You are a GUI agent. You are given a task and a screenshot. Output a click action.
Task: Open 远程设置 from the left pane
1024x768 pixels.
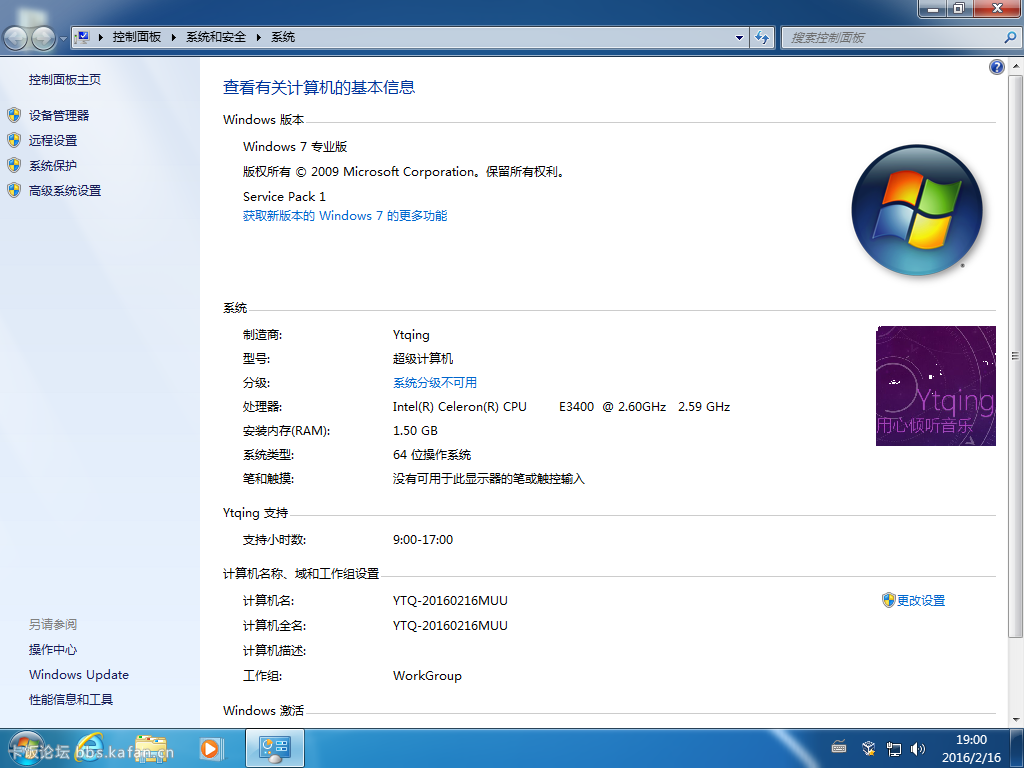tap(53, 140)
